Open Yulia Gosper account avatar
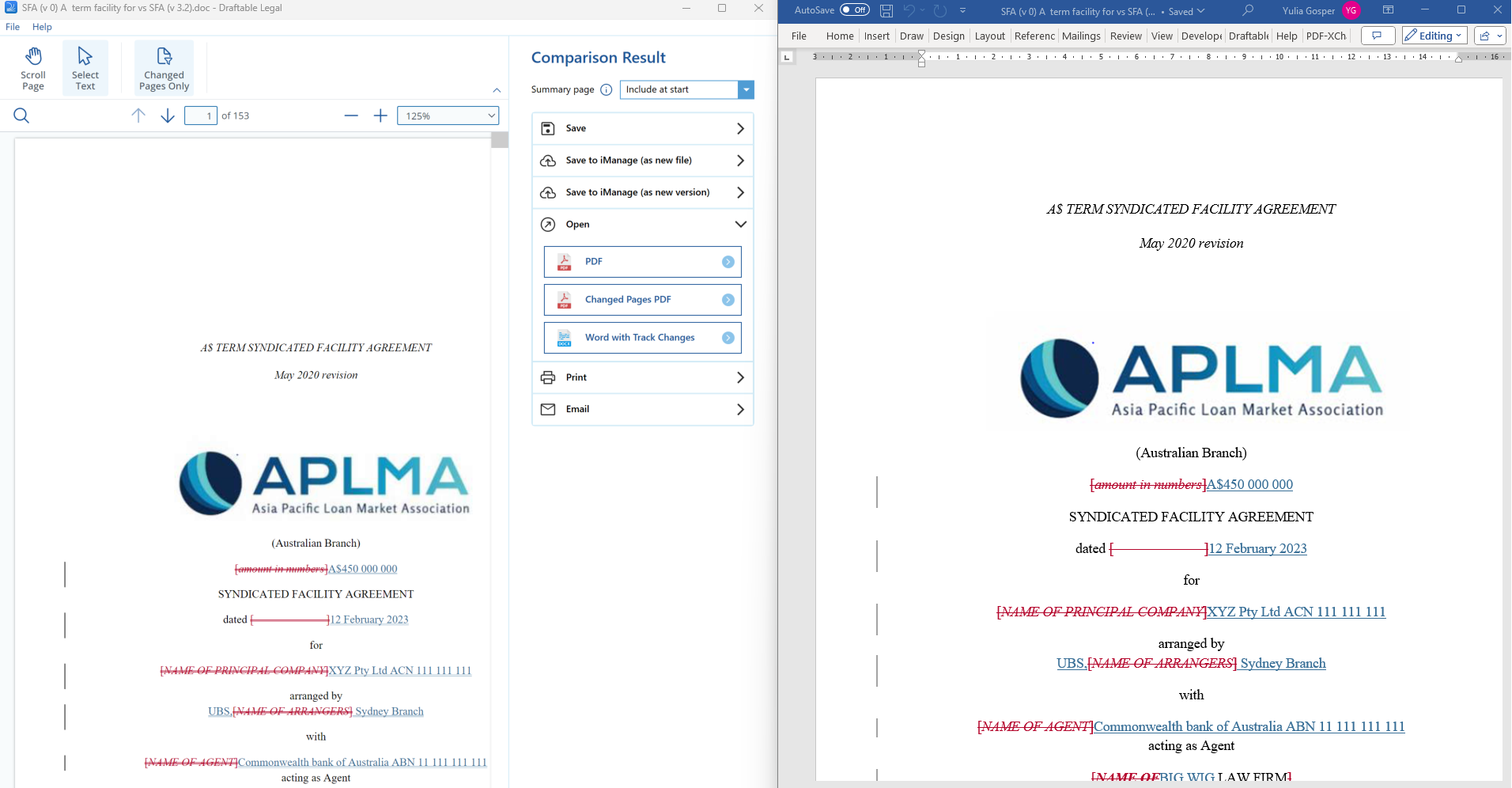The image size is (1512, 788). (x=1351, y=10)
